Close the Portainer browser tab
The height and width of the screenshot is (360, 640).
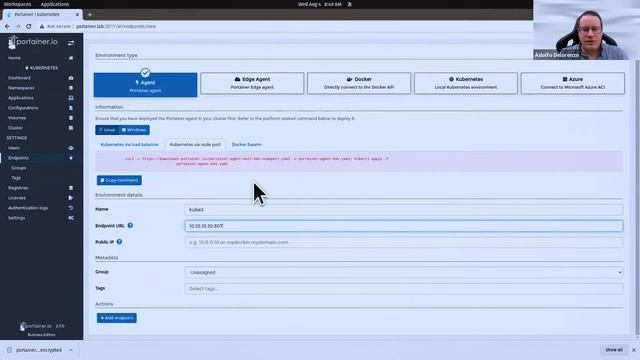tap(77, 14)
